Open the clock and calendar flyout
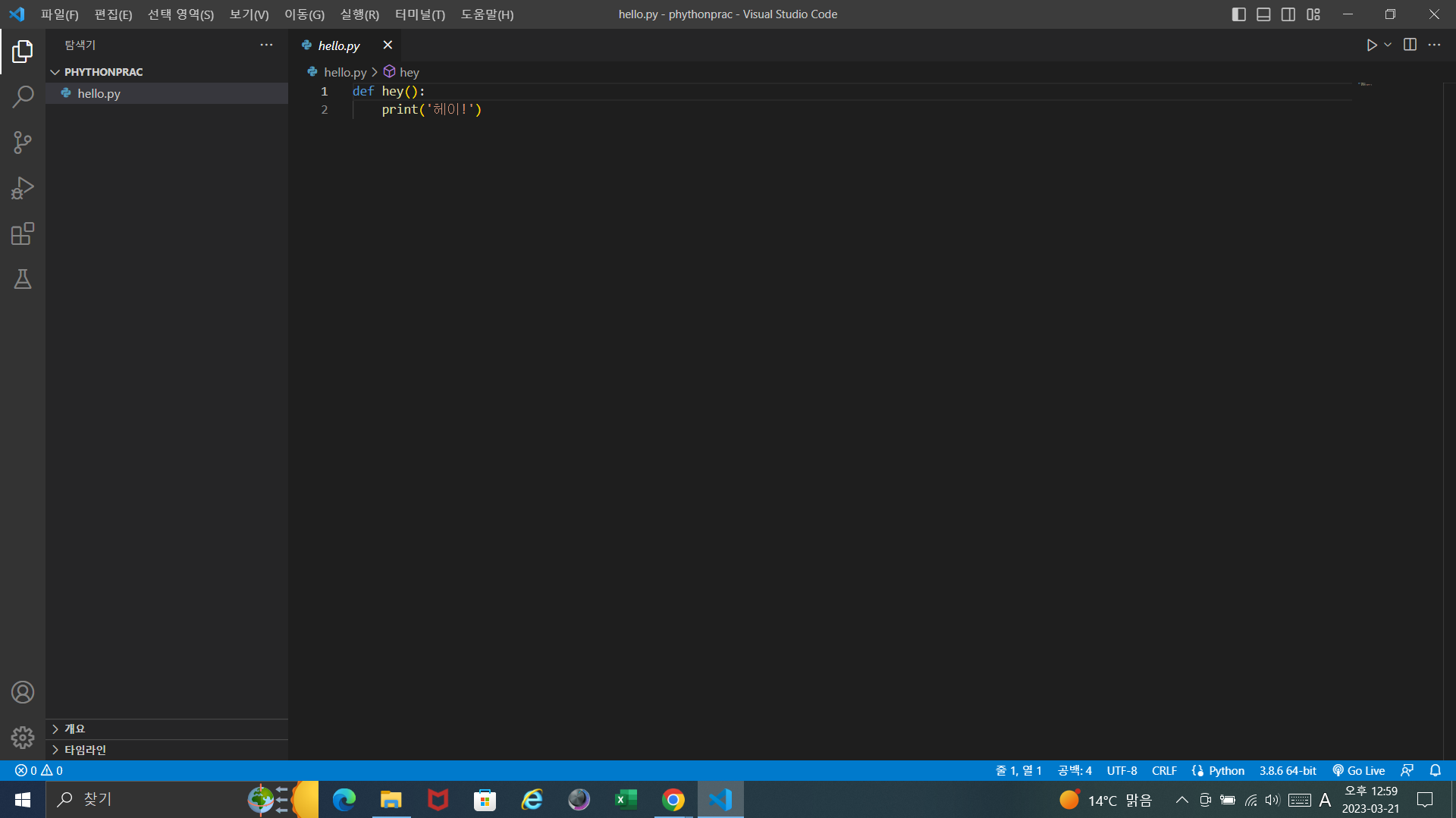Image resolution: width=1456 pixels, height=818 pixels. click(x=1370, y=800)
